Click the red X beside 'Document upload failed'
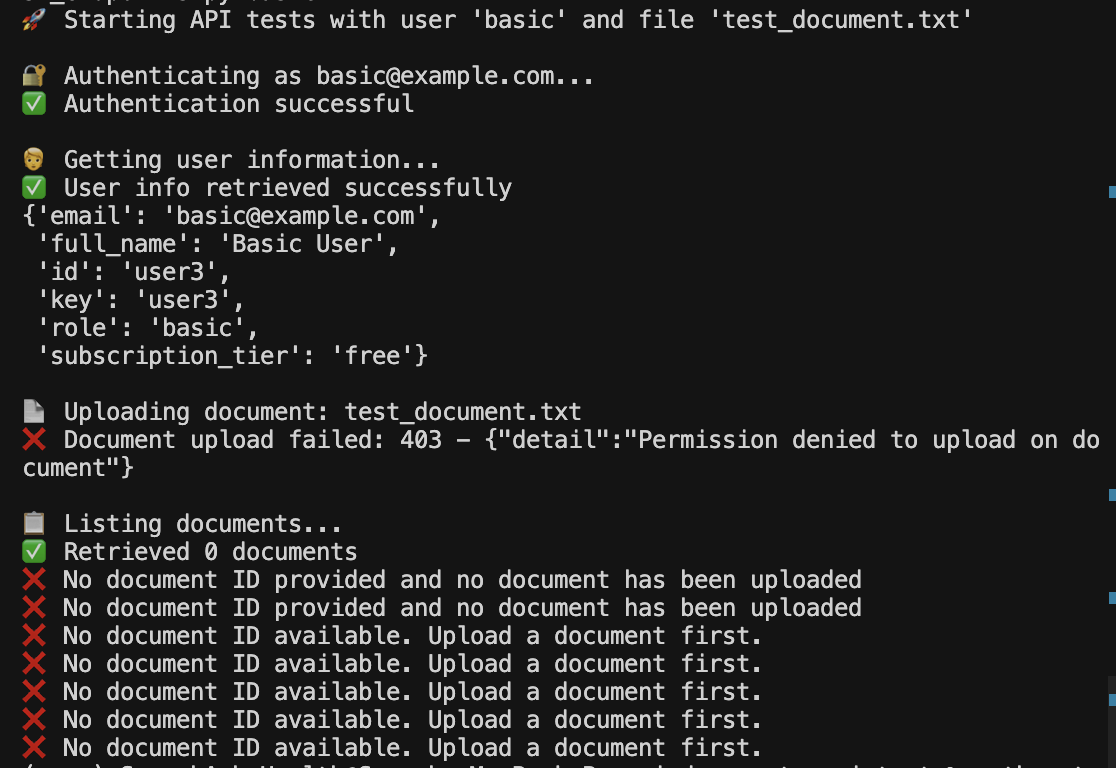Screen dimensions: 1116x768 tap(33, 440)
